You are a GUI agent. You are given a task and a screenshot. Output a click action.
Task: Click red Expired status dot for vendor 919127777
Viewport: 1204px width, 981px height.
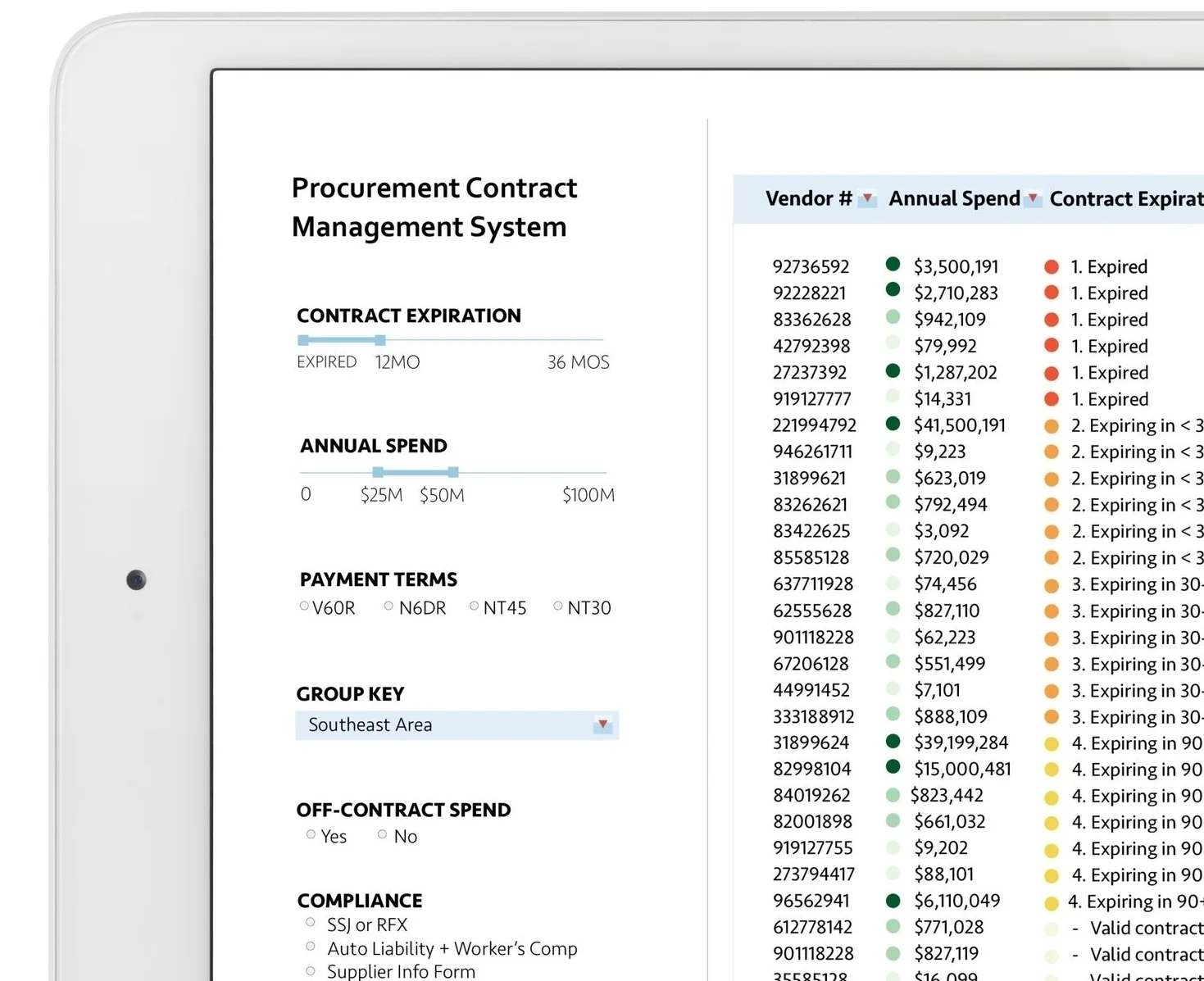(x=1052, y=399)
